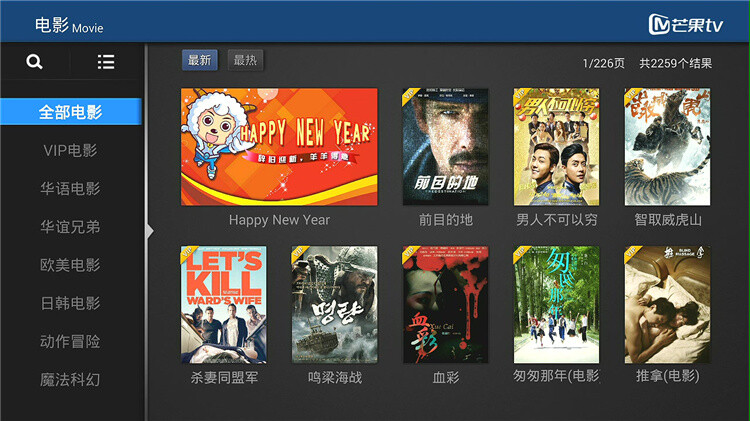Open the search magnifier icon
This screenshot has height=421, width=750.
coord(34,62)
